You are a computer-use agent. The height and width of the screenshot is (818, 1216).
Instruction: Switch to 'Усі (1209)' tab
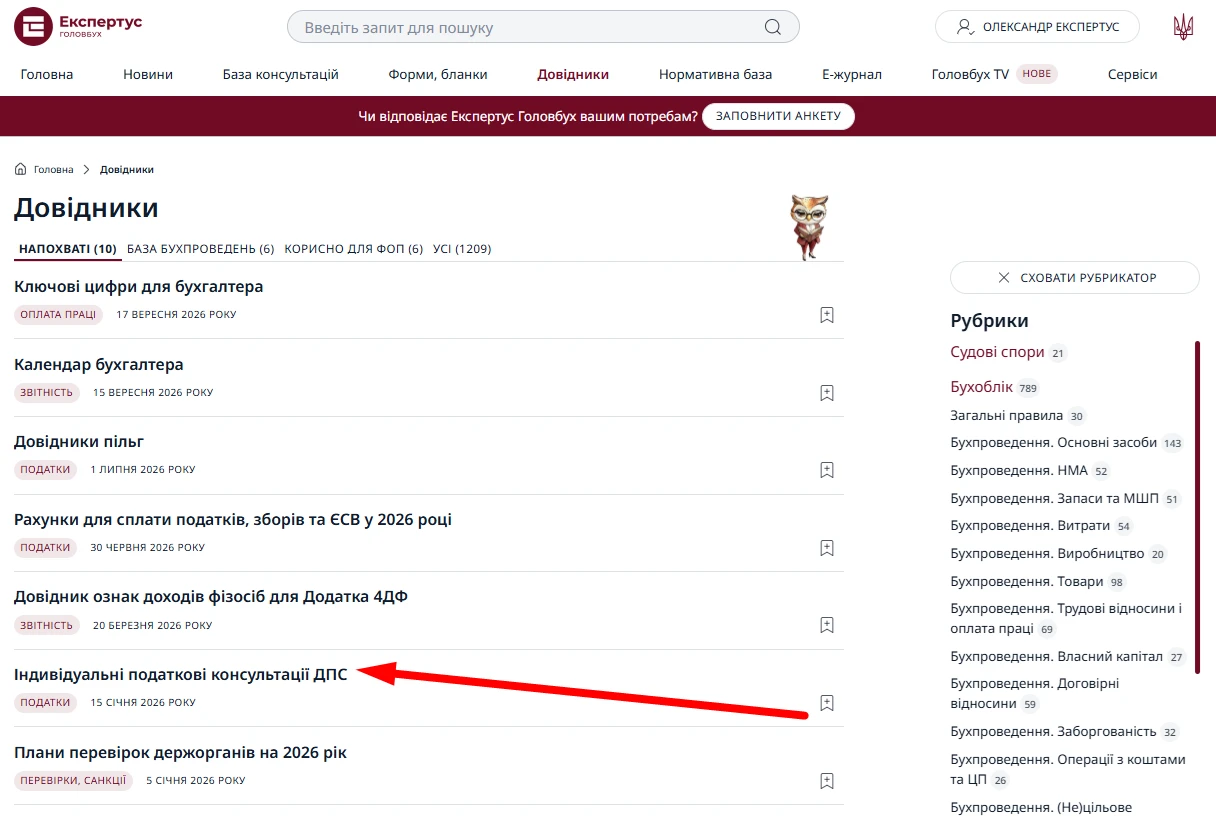tap(462, 249)
